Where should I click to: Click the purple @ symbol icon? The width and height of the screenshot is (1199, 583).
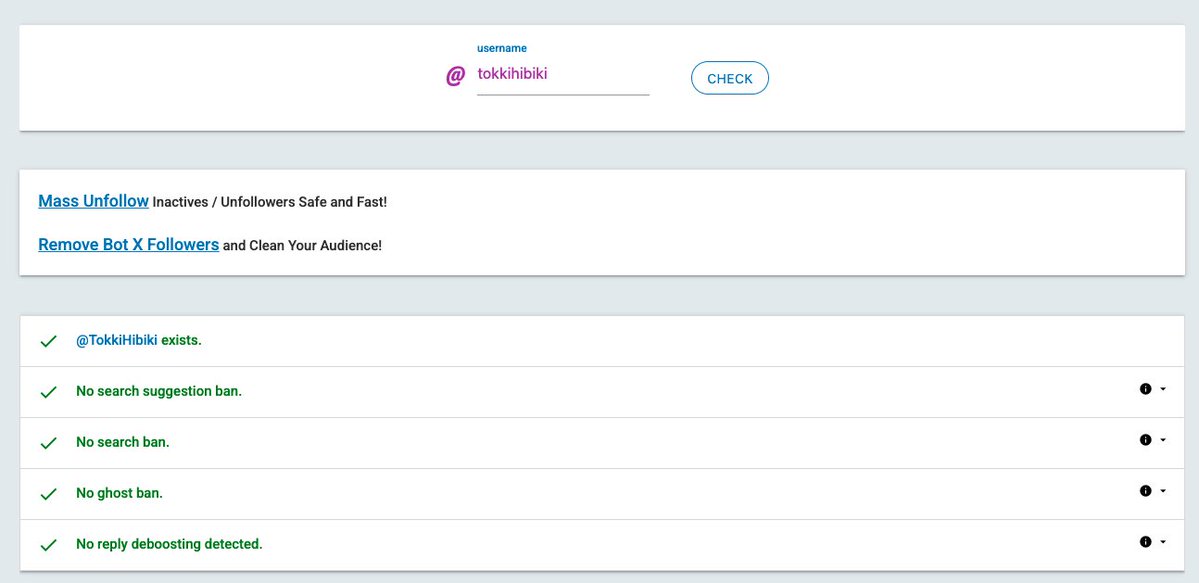[x=455, y=76]
